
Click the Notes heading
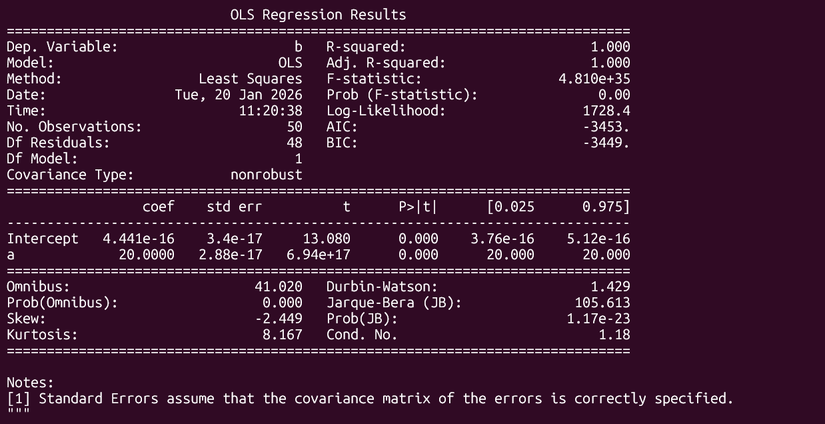pyautogui.click(x=30, y=382)
